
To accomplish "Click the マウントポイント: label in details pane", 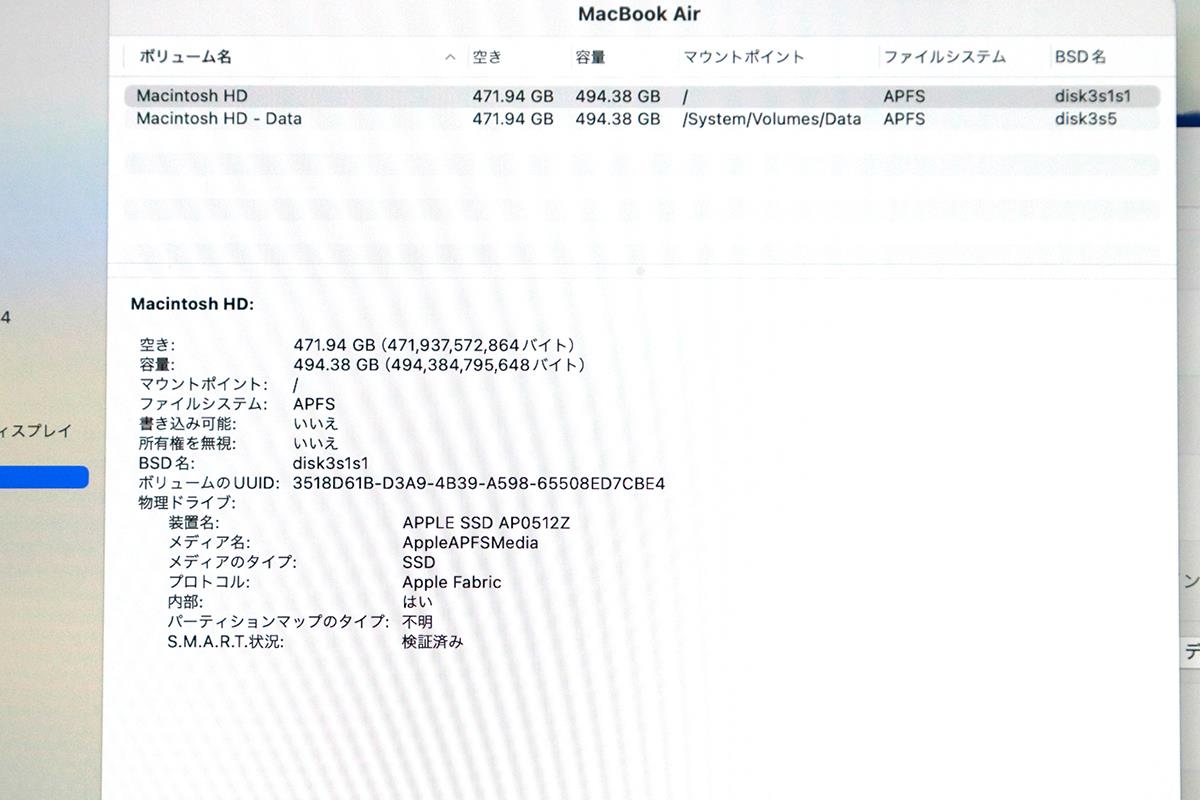I will (203, 384).
